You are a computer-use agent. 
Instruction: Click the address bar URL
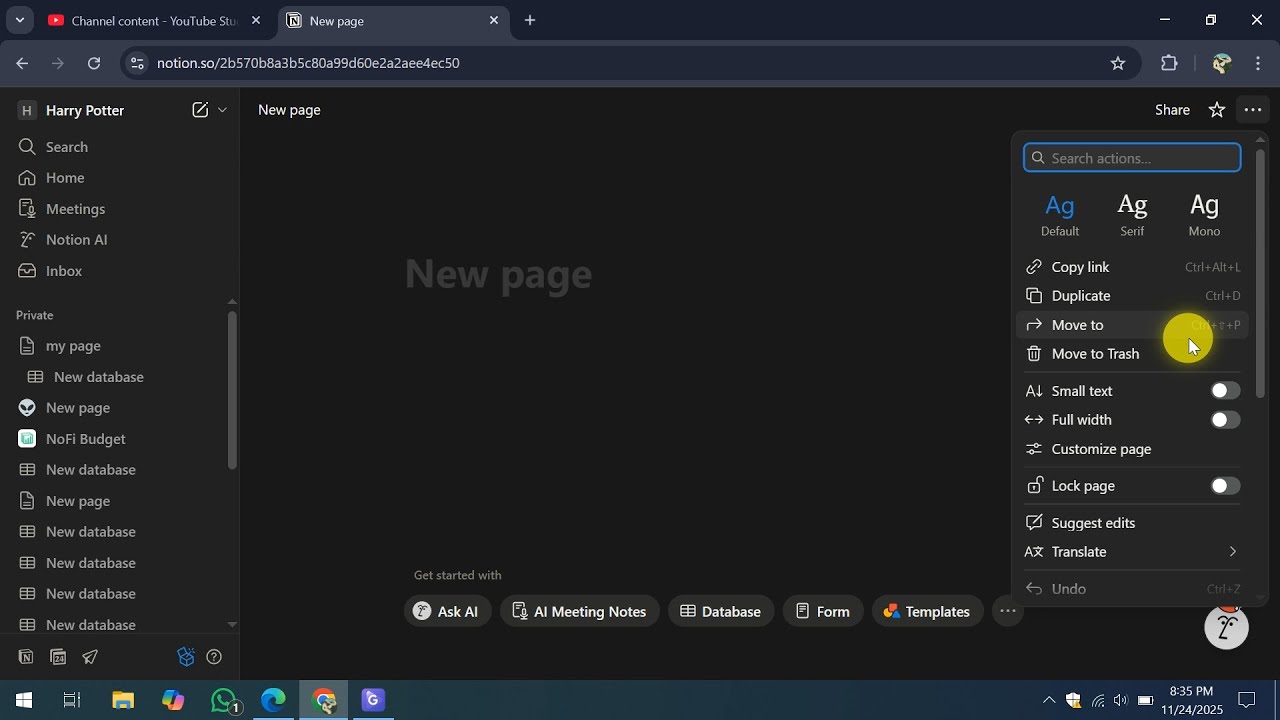coord(308,63)
